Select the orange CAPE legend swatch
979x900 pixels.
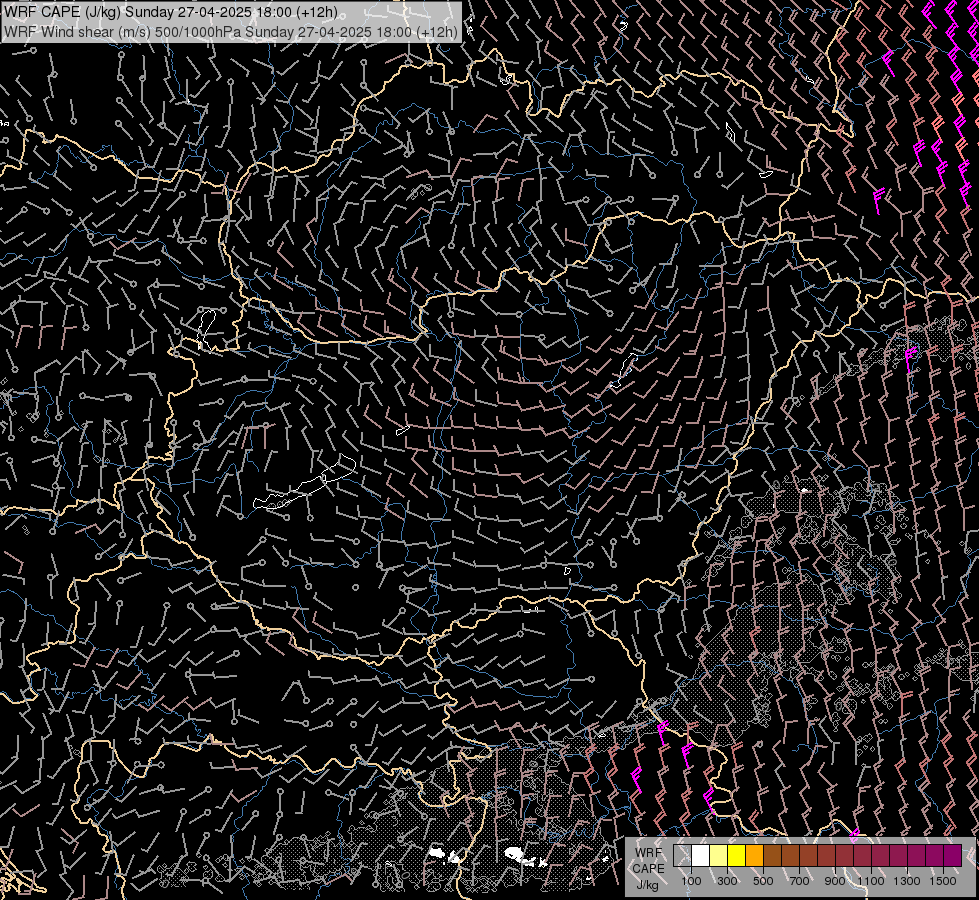pos(754,856)
